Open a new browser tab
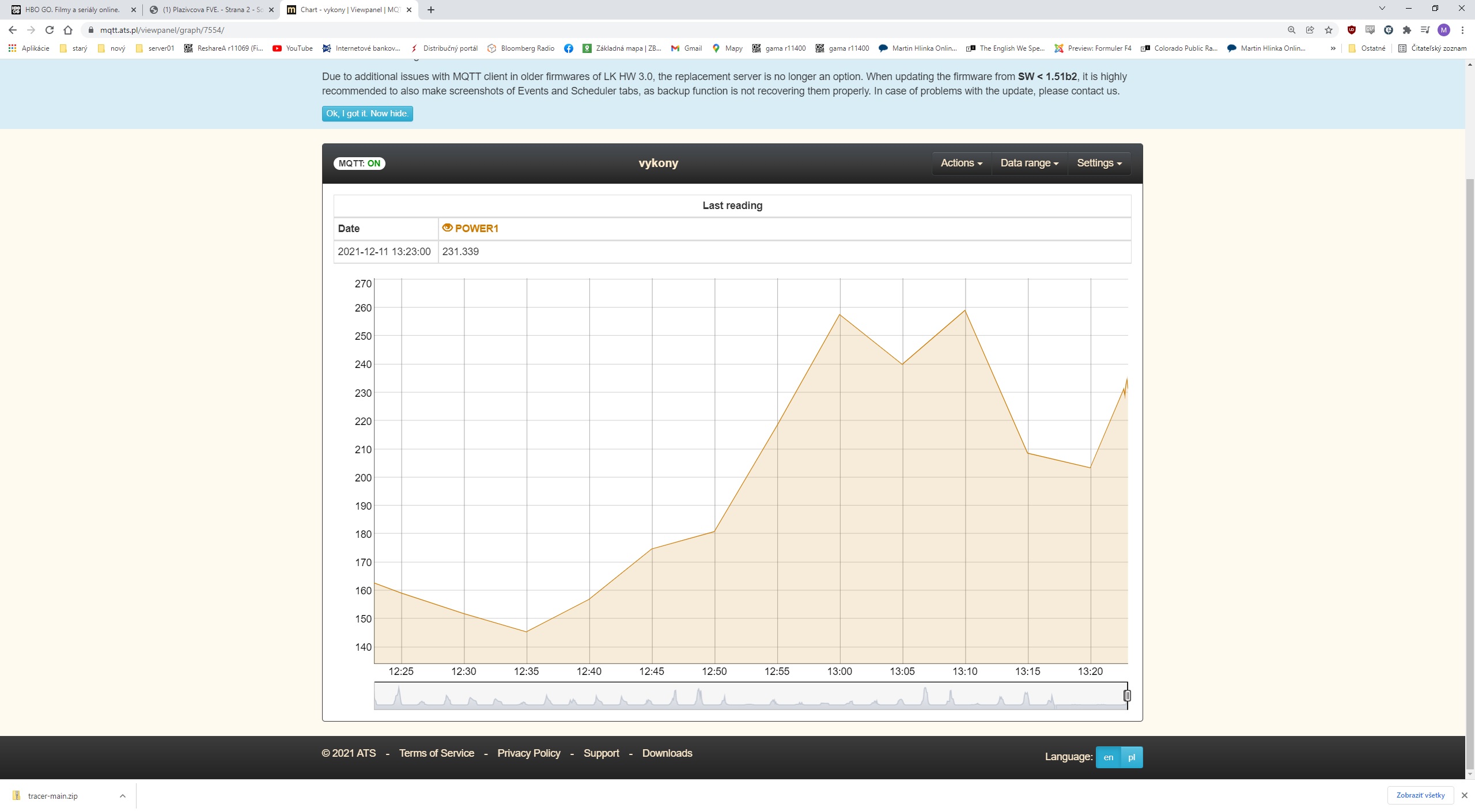Screen dimensions: 1475x812 coord(431,10)
